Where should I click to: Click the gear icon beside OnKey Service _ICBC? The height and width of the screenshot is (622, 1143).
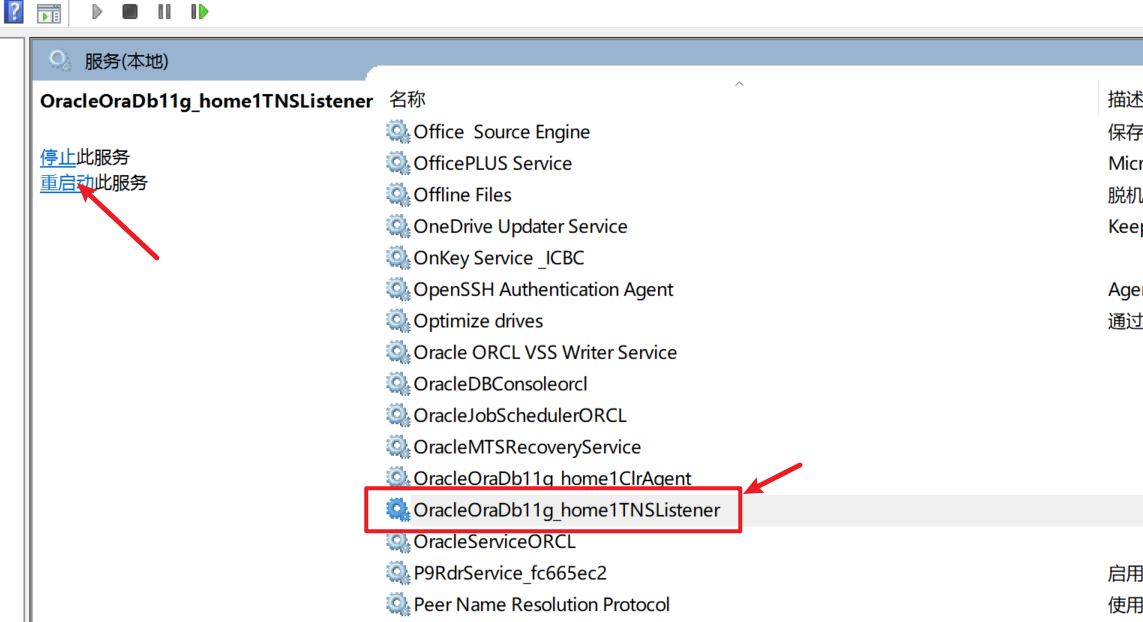pos(397,258)
